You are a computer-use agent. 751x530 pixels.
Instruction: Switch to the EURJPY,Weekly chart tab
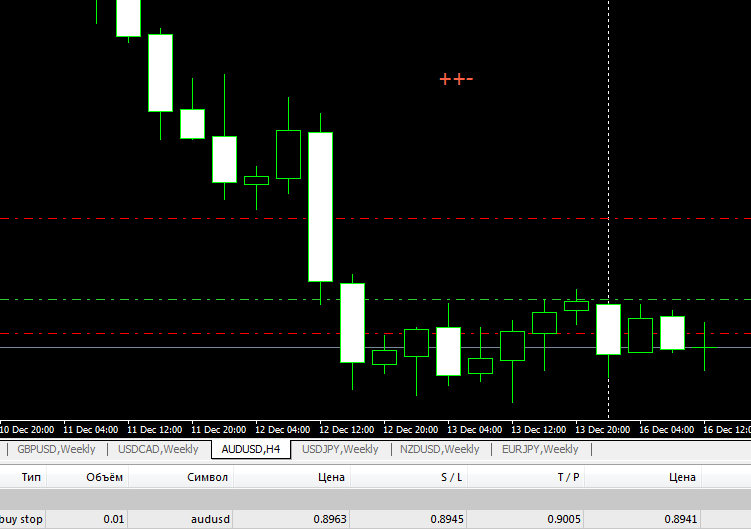pyautogui.click(x=540, y=450)
